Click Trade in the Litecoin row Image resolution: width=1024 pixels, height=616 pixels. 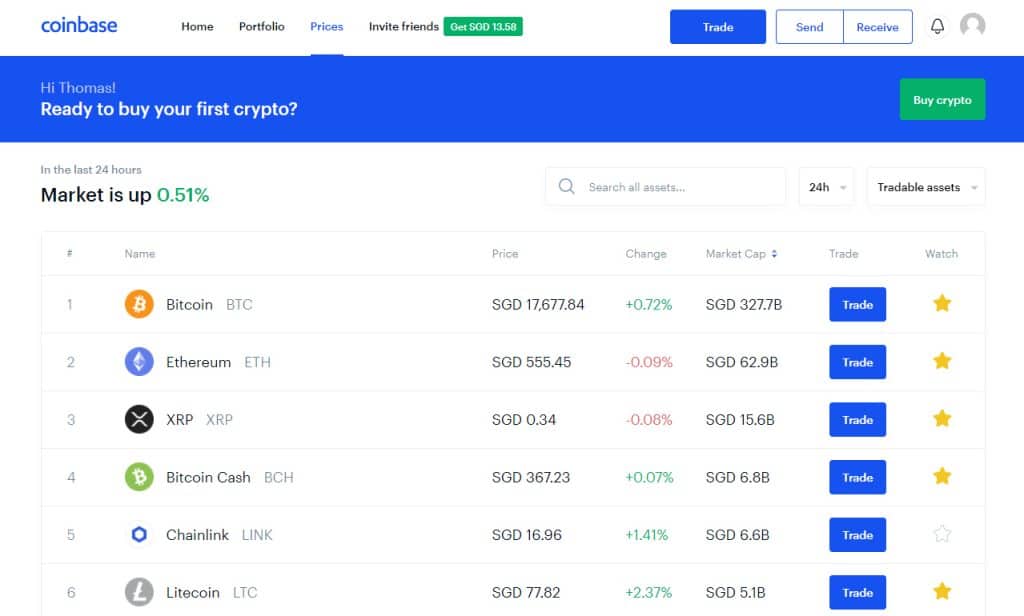tap(857, 592)
